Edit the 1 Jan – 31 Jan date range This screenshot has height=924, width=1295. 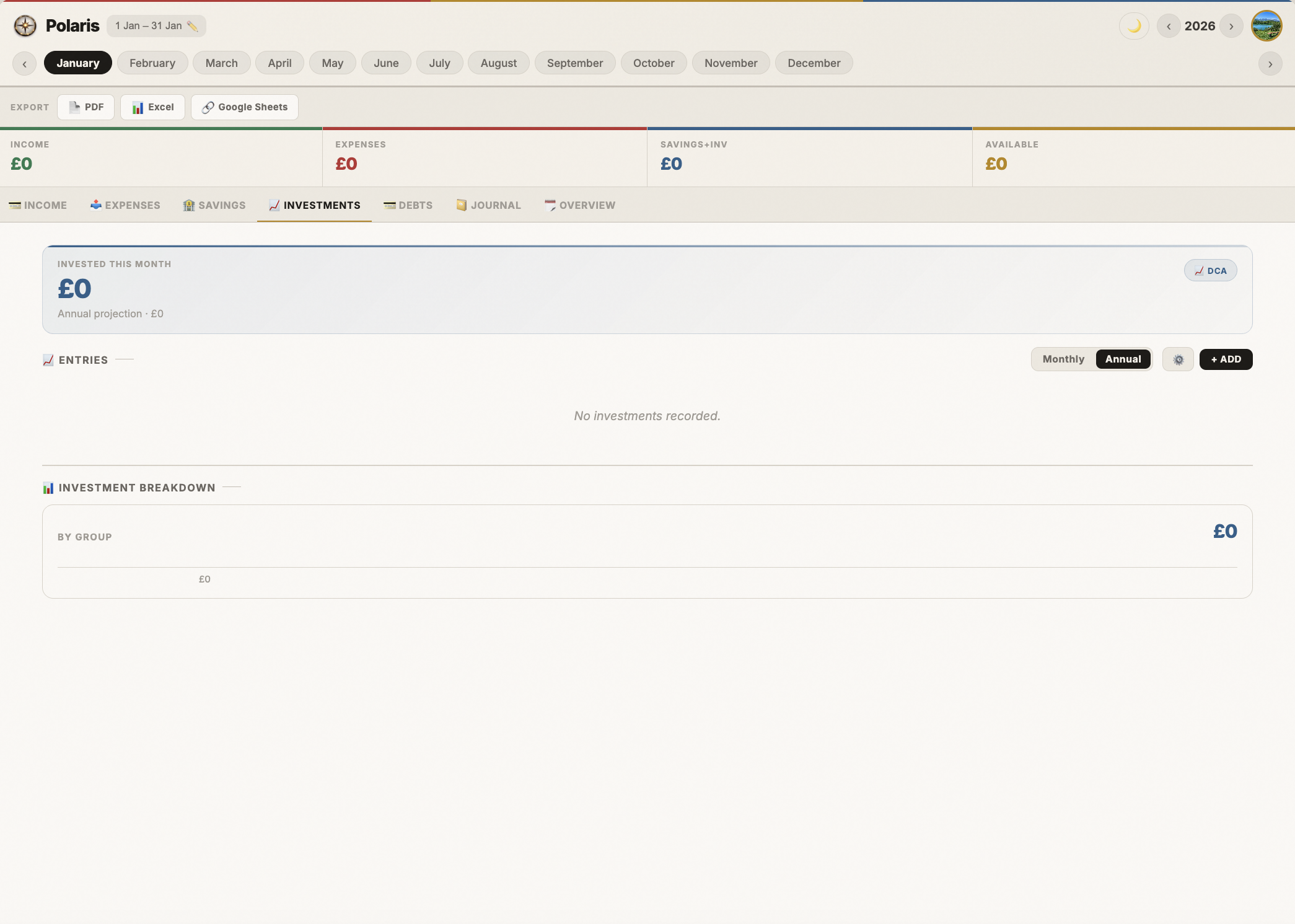(156, 26)
